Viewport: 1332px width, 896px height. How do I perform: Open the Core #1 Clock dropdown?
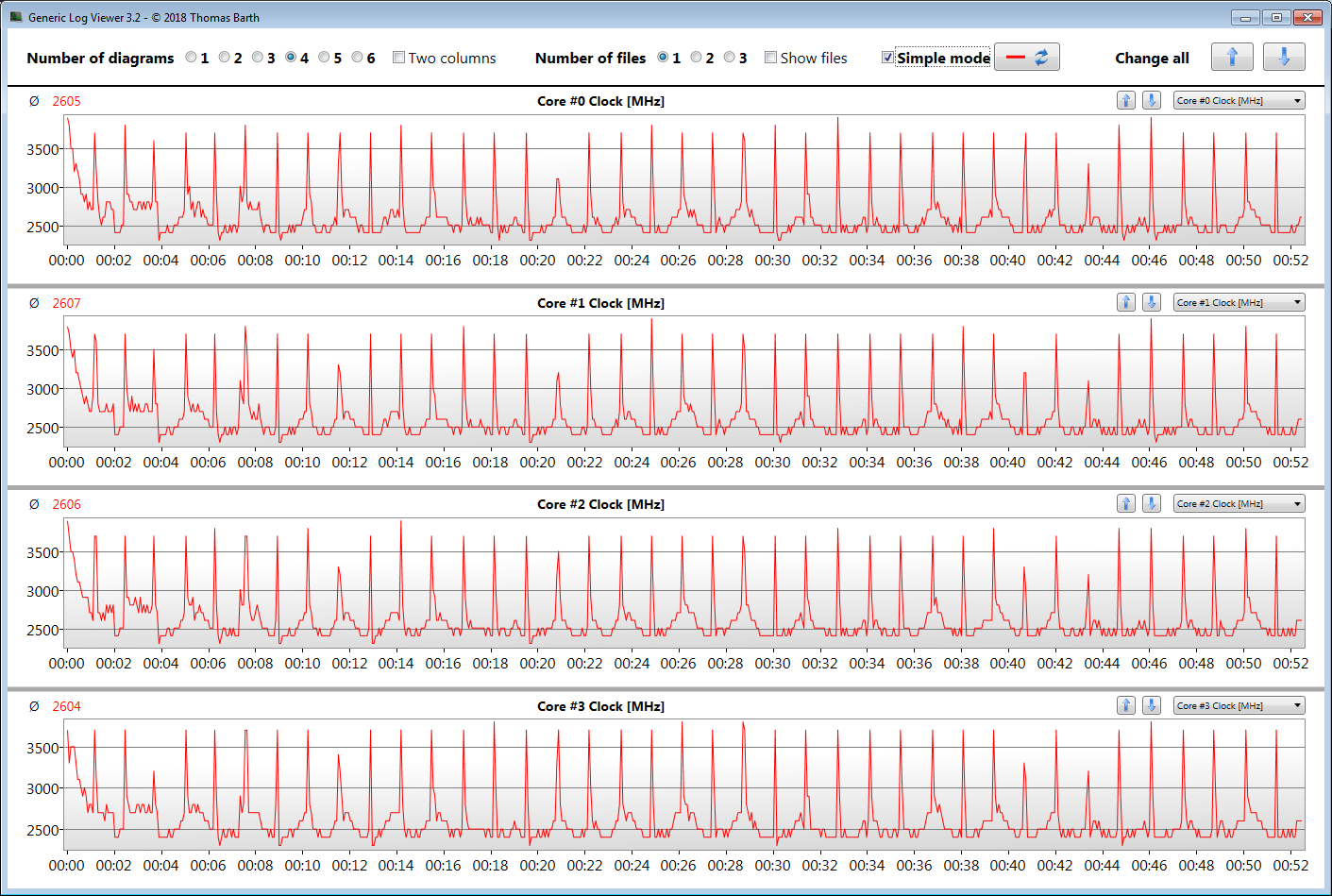coord(1239,303)
